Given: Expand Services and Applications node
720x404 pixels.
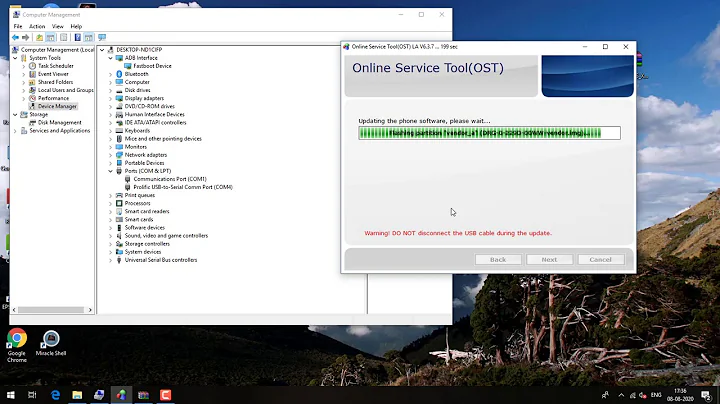Looking at the screenshot, I should pyautogui.click(x=15, y=131).
